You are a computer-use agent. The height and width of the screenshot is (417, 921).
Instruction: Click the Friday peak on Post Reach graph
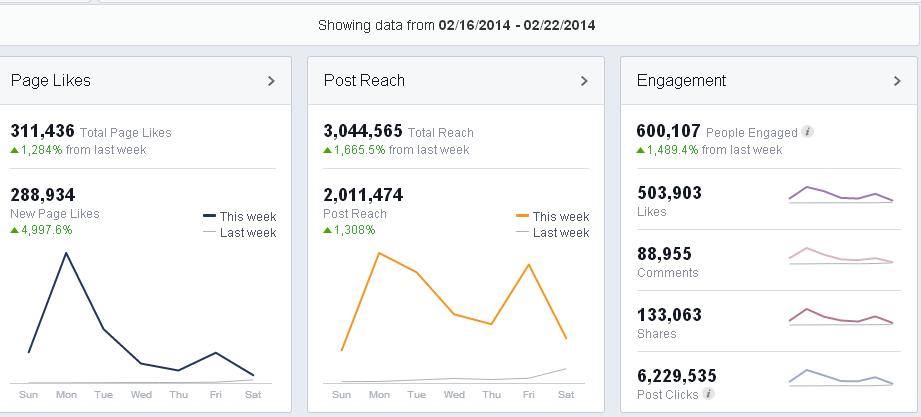529,265
